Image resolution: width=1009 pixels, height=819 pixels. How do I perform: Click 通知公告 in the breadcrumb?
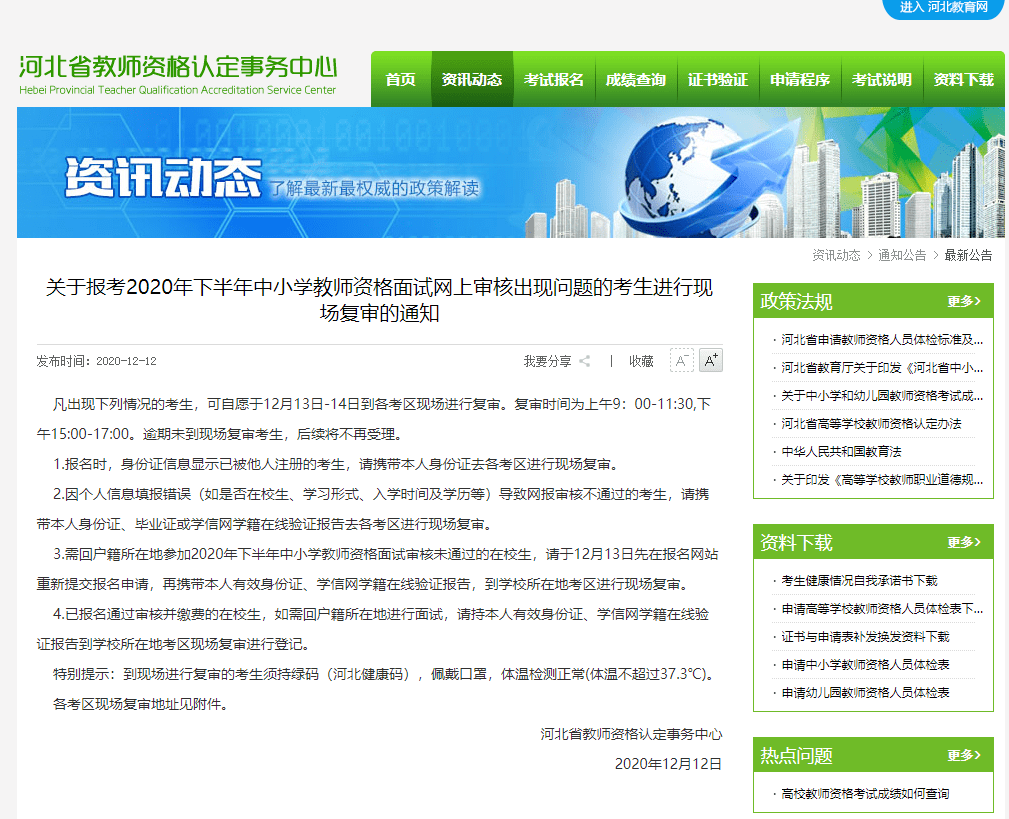(x=902, y=255)
